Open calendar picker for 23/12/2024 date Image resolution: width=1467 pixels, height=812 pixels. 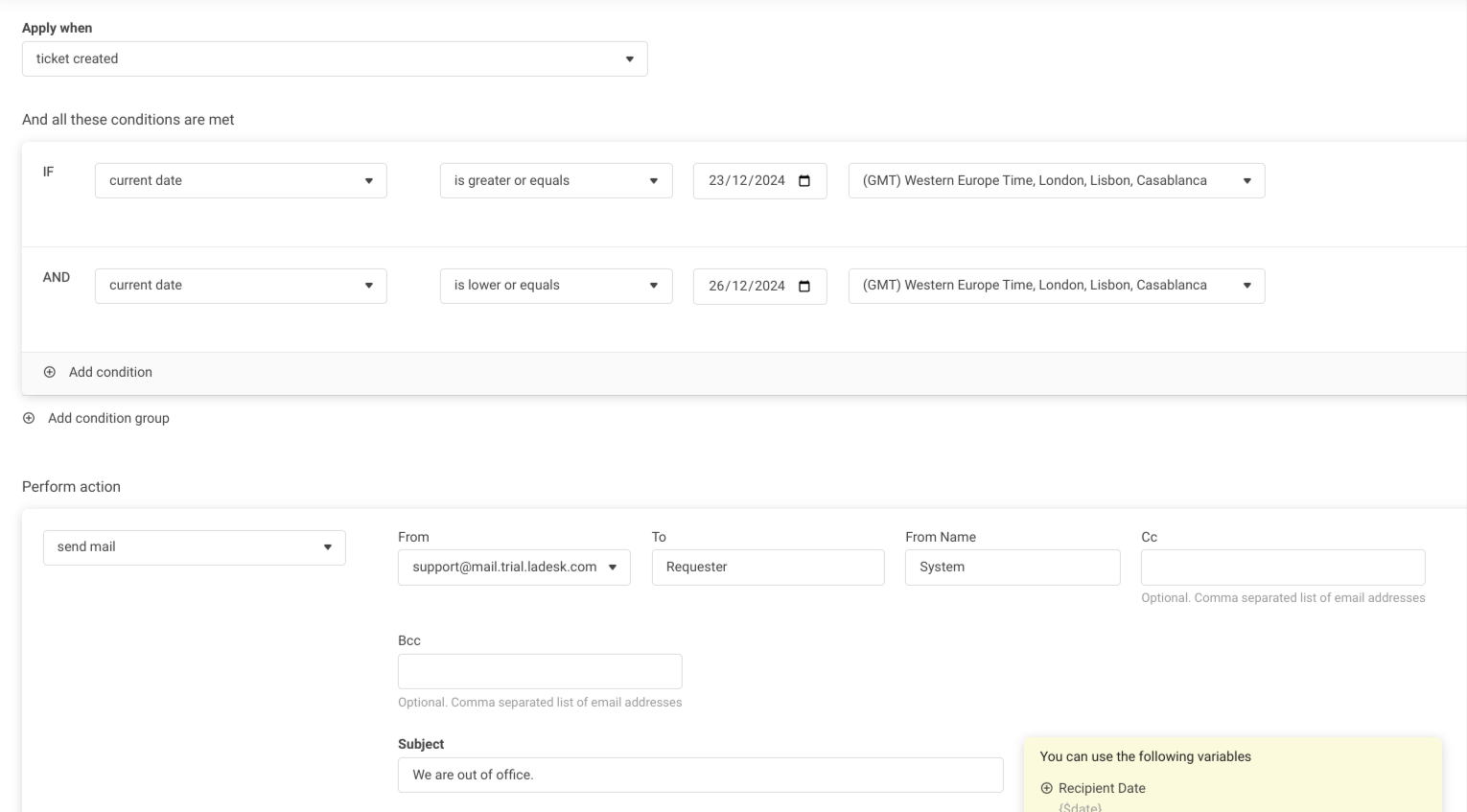click(x=804, y=181)
